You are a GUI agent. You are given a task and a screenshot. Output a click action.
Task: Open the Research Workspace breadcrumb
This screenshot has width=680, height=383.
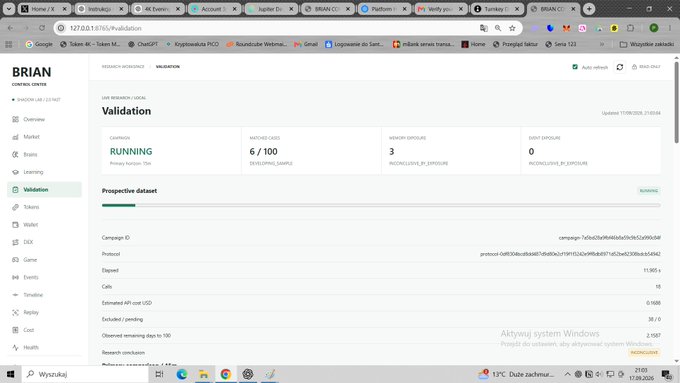[x=123, y=67]
